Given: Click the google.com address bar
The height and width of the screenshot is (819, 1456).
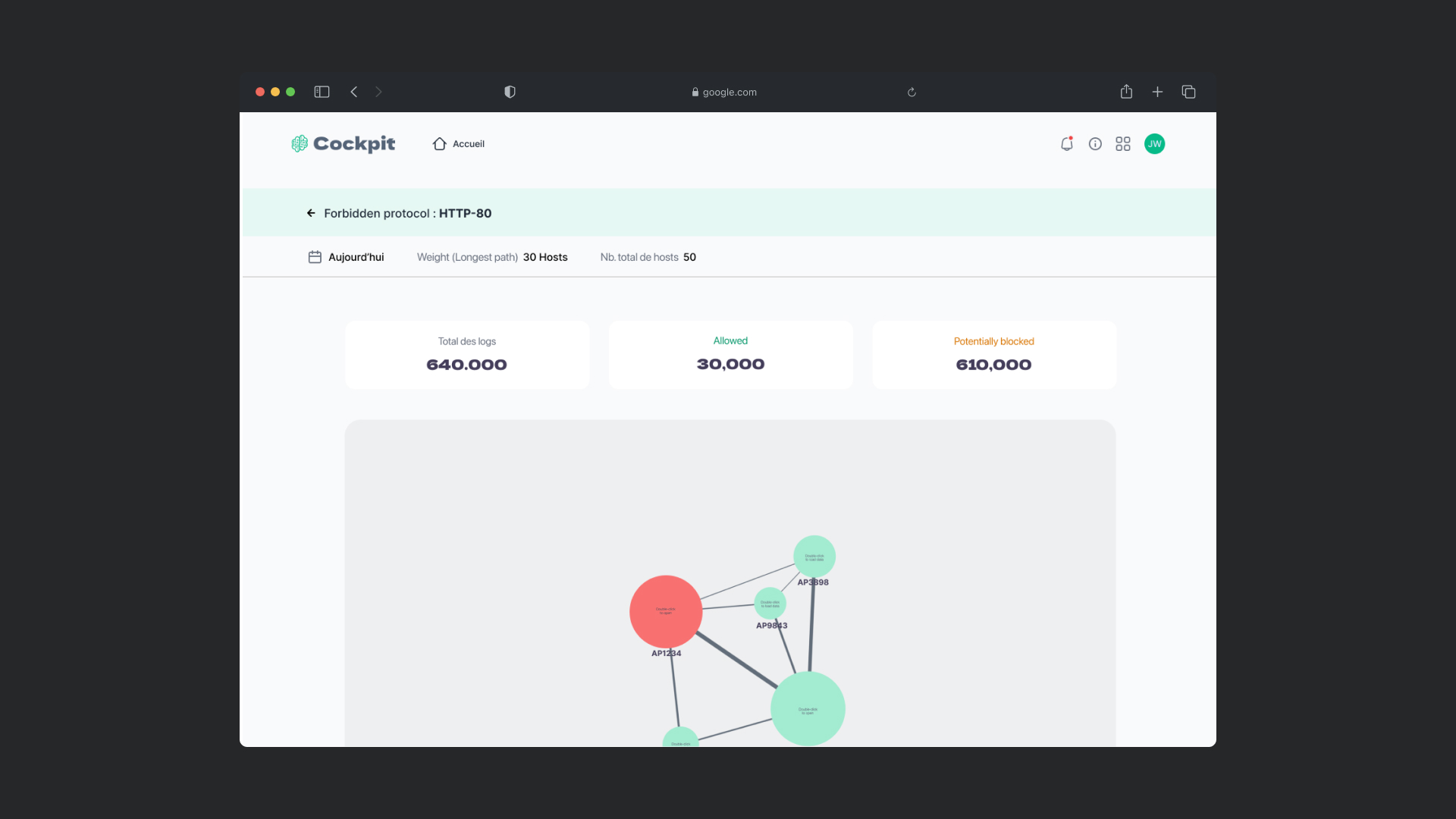Looking at the screenshot, I should coord(724,93).
